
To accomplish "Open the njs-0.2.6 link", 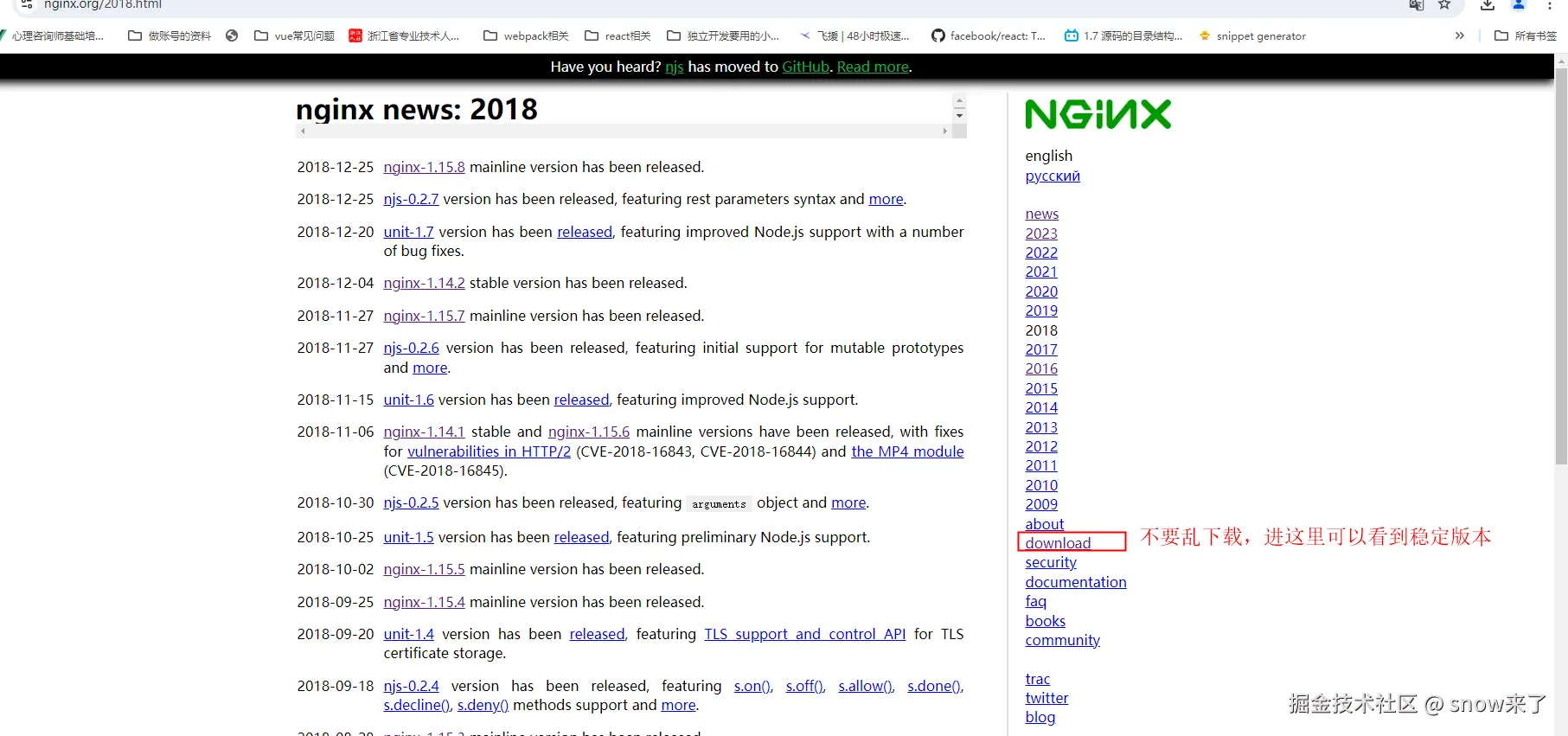I will coord(411,348).
